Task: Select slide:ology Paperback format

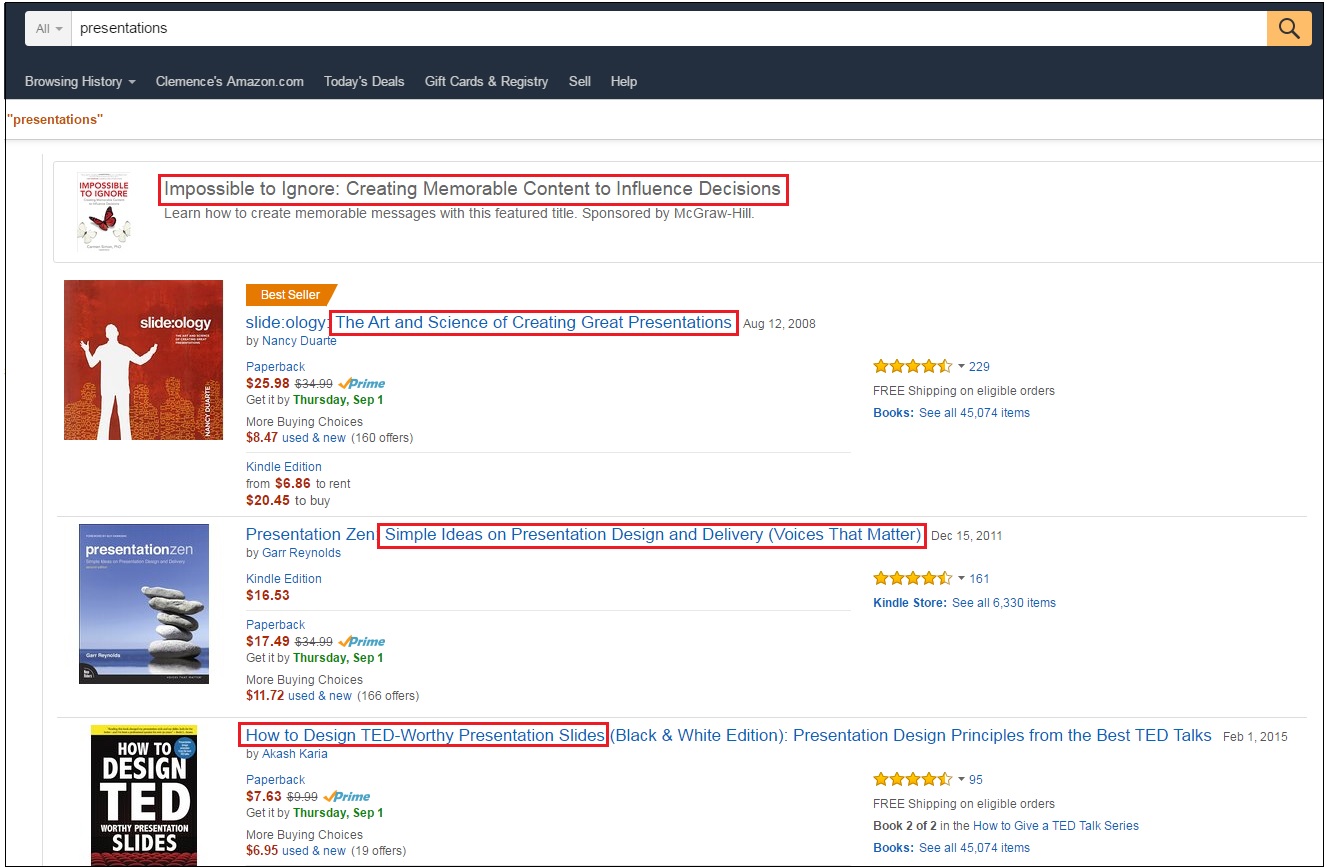Action: coord(276,367)
